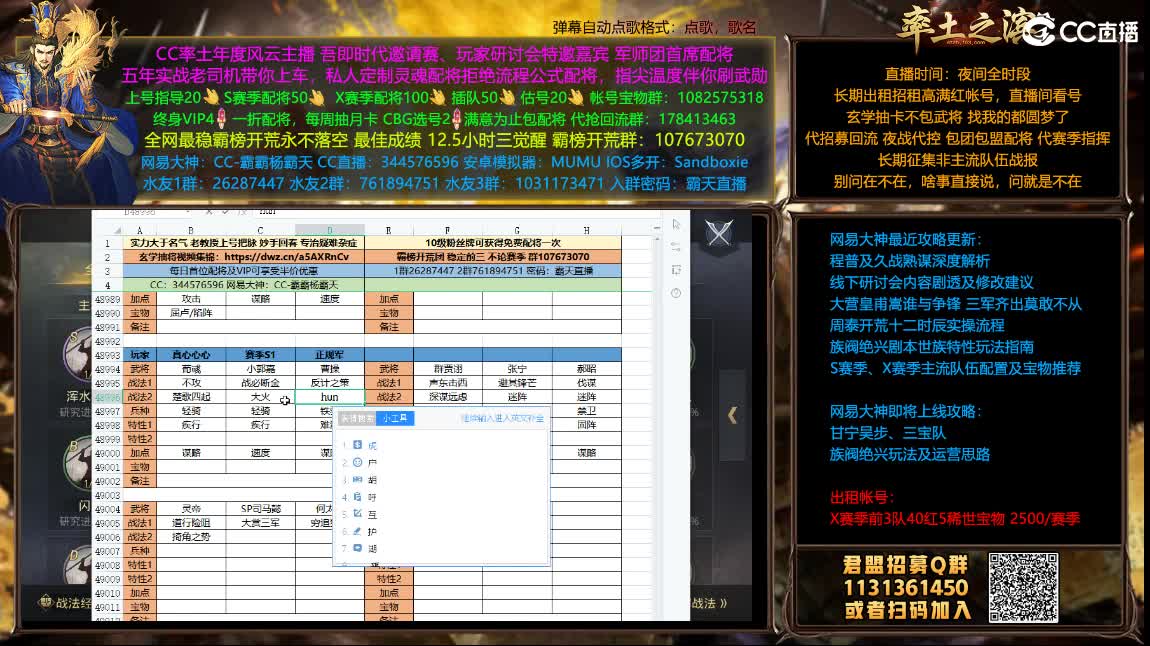Click the formula bar cancel X icon
Image resolution: width=1150 pixels, height=646 pixels.
pos(208,212)
